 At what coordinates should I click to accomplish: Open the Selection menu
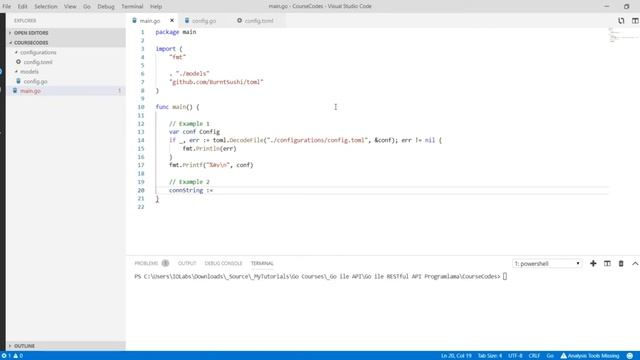coord(46,7)
